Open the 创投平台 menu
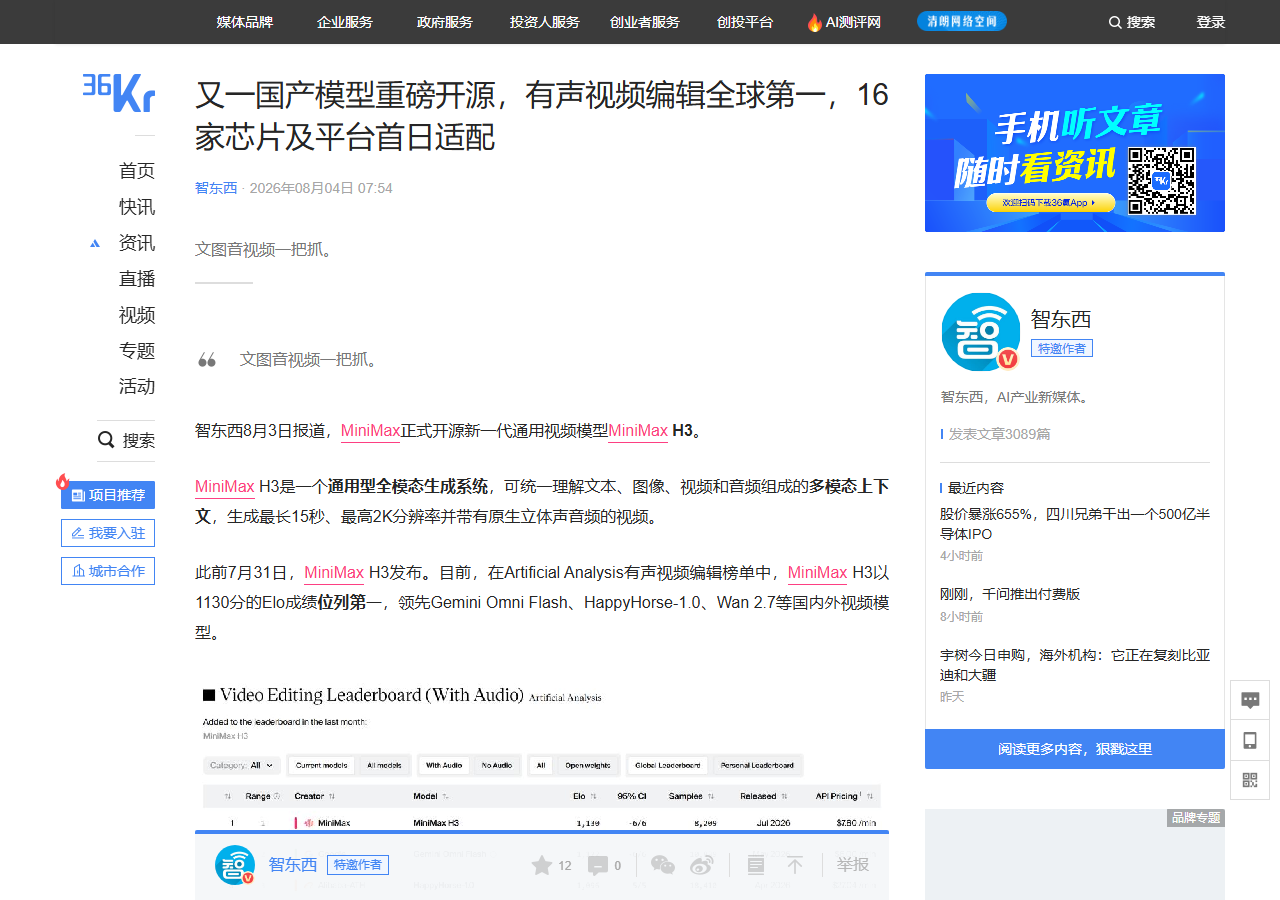 [x=745, y=22]
